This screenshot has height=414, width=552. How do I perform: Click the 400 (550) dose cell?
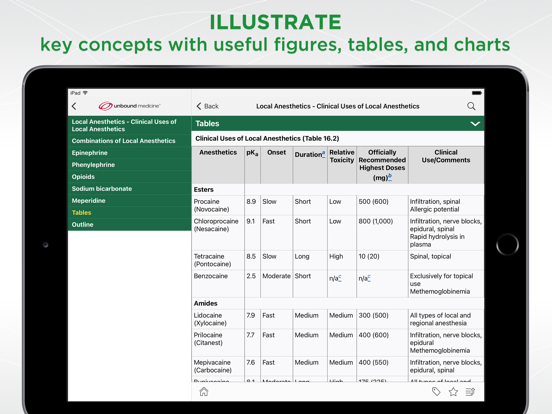(382, 366)
